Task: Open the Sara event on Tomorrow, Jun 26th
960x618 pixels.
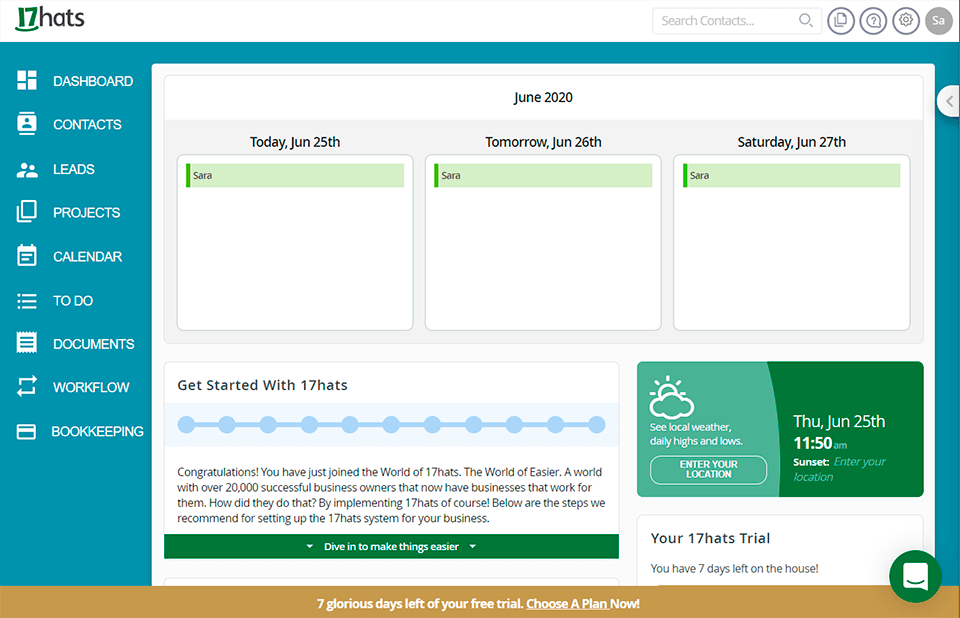Action: click(x=543, y=176)
